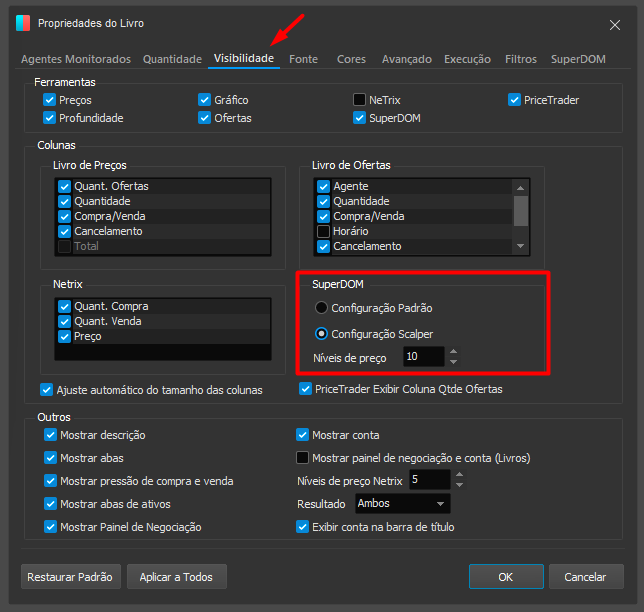Toggle Compra/Venda in Livro de Ofertas
The image size is (644, 612).
[x=324, y=216]
